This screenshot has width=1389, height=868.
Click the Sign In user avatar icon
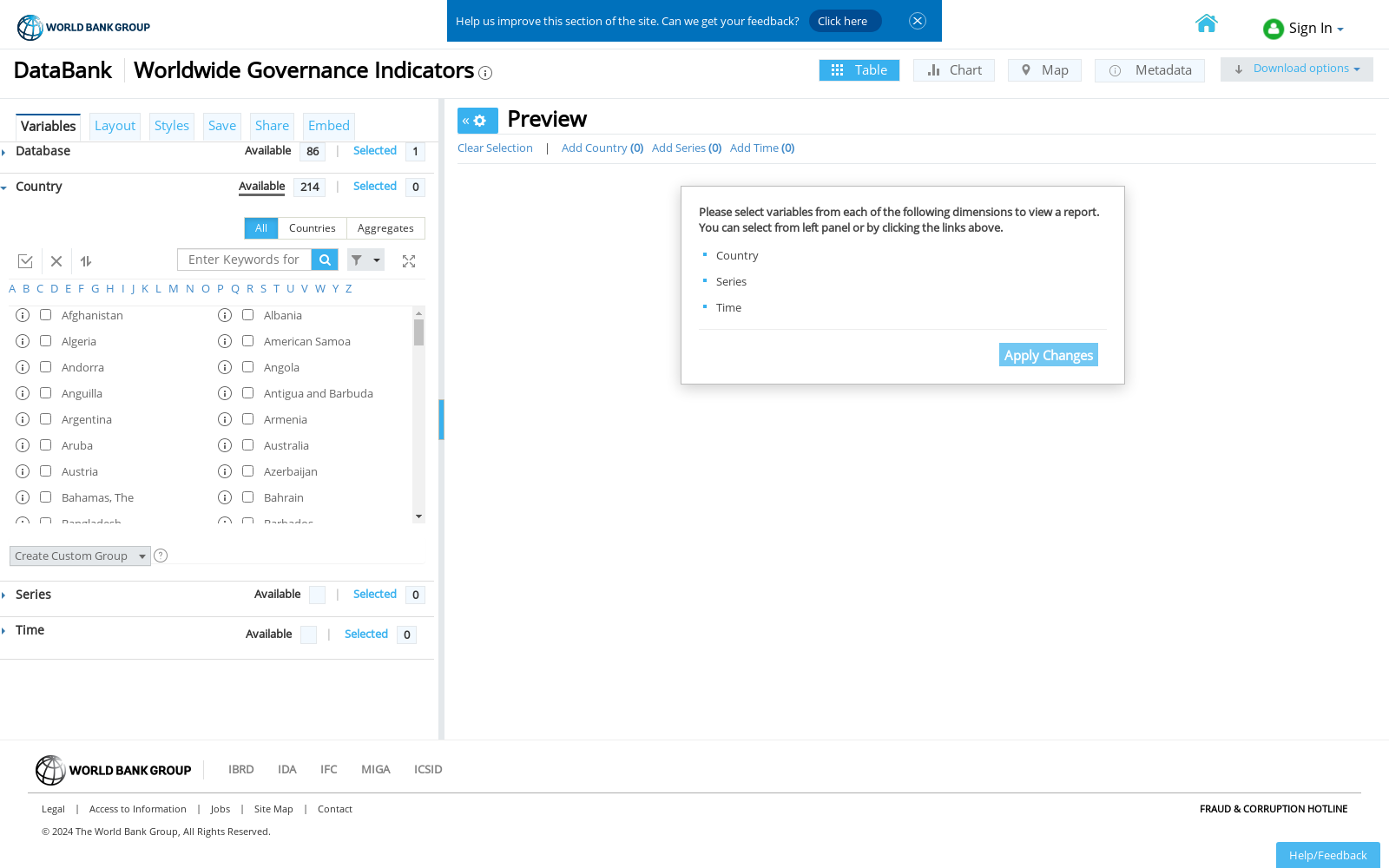1274,30
